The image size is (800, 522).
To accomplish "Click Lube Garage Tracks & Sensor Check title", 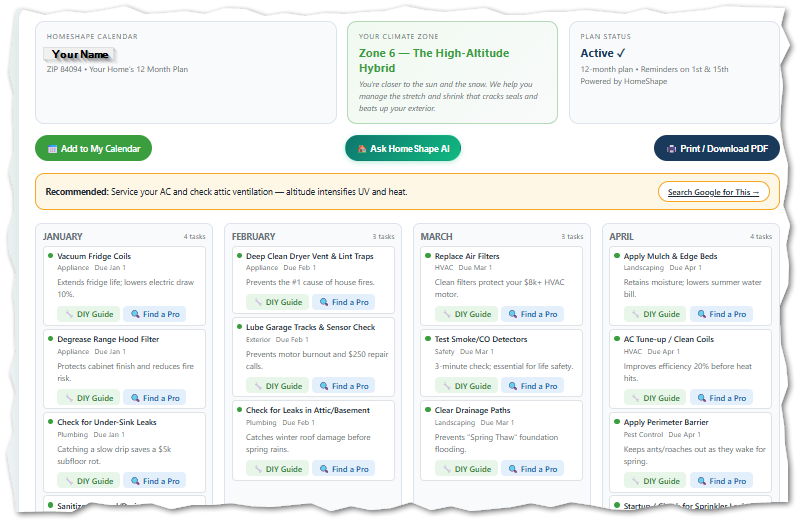I will [x=310, y=327].
